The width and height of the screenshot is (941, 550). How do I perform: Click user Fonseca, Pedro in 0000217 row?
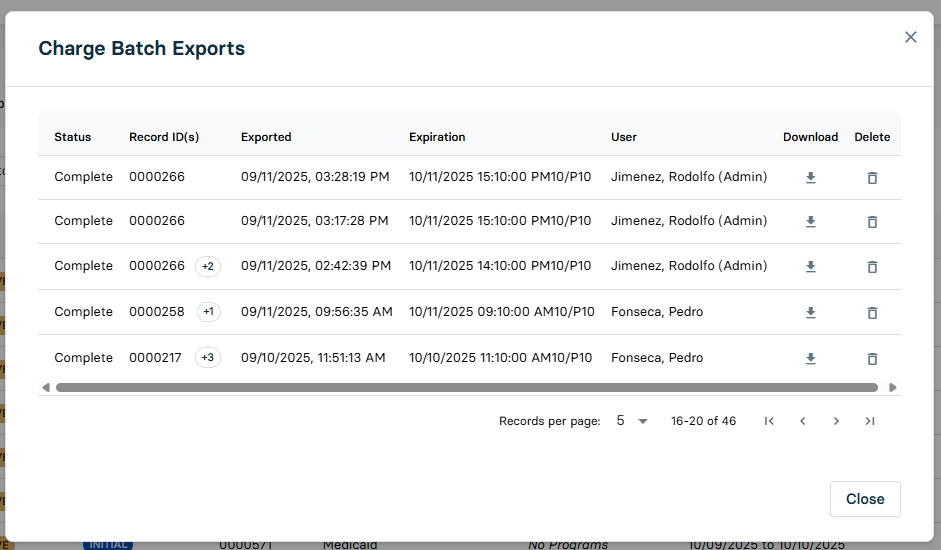coord(657,358)
